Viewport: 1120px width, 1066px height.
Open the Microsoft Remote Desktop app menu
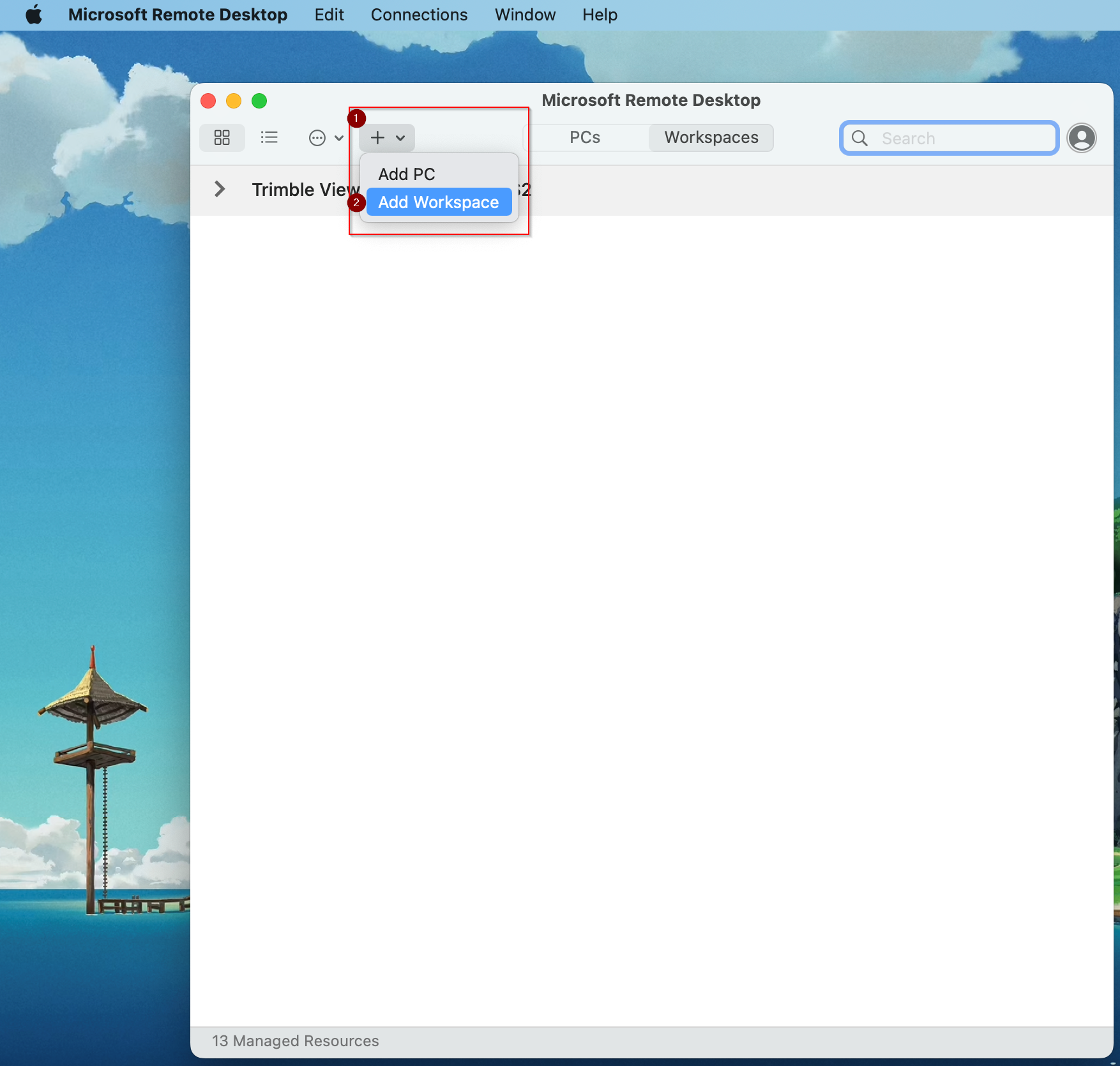[x=178, y=15]
